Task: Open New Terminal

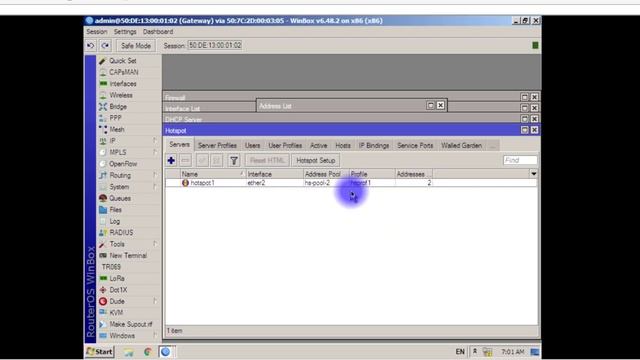Action: pos(128,256)
